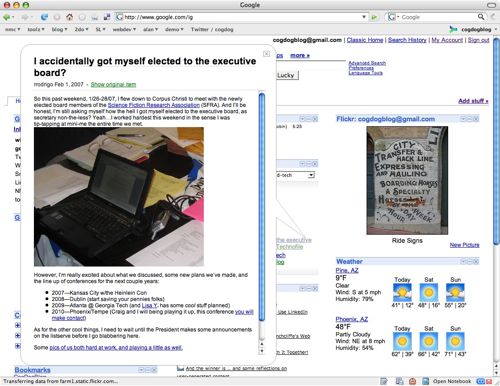The width and height of the screenshot is (500, 386).
Task: Open the address bar history dropdown
Action: tap(364, 17)
